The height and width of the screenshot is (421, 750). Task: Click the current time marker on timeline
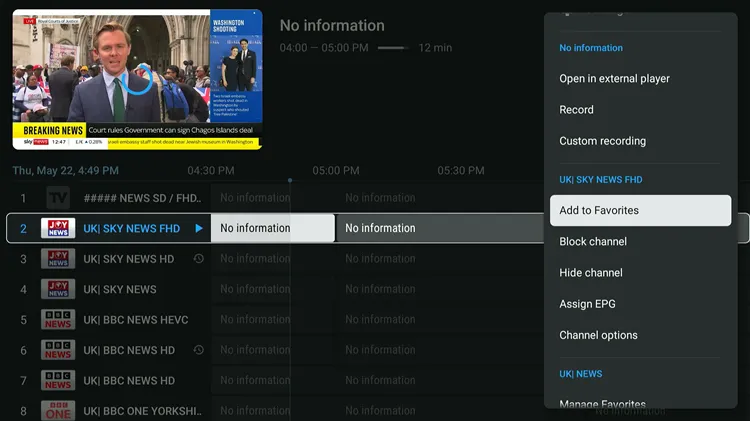[x=290, y=180]
